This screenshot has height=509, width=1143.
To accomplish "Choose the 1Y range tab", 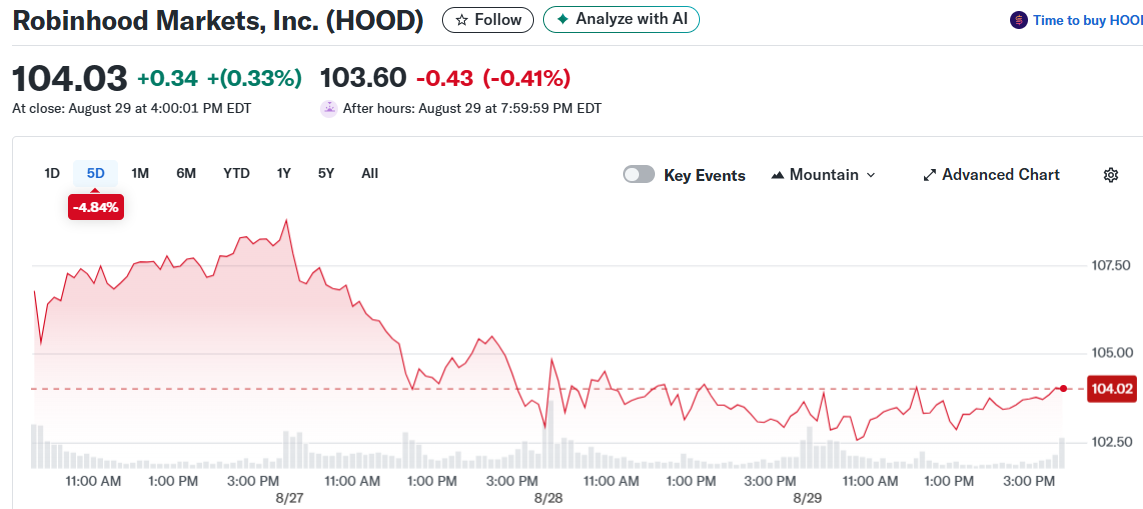I will coord(284,174).
